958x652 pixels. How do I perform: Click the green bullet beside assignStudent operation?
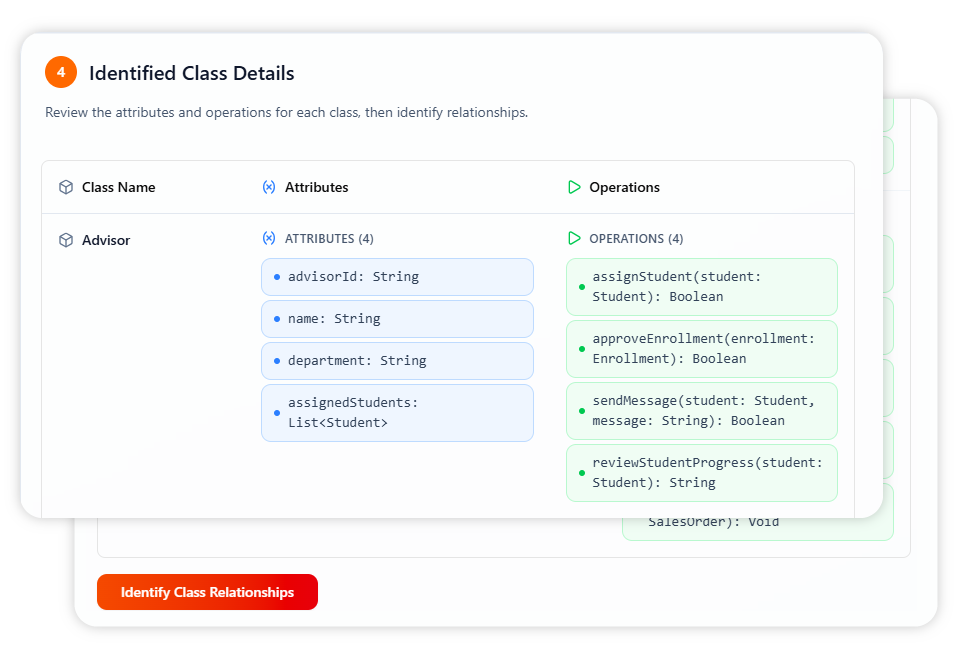tap(581, 287)
